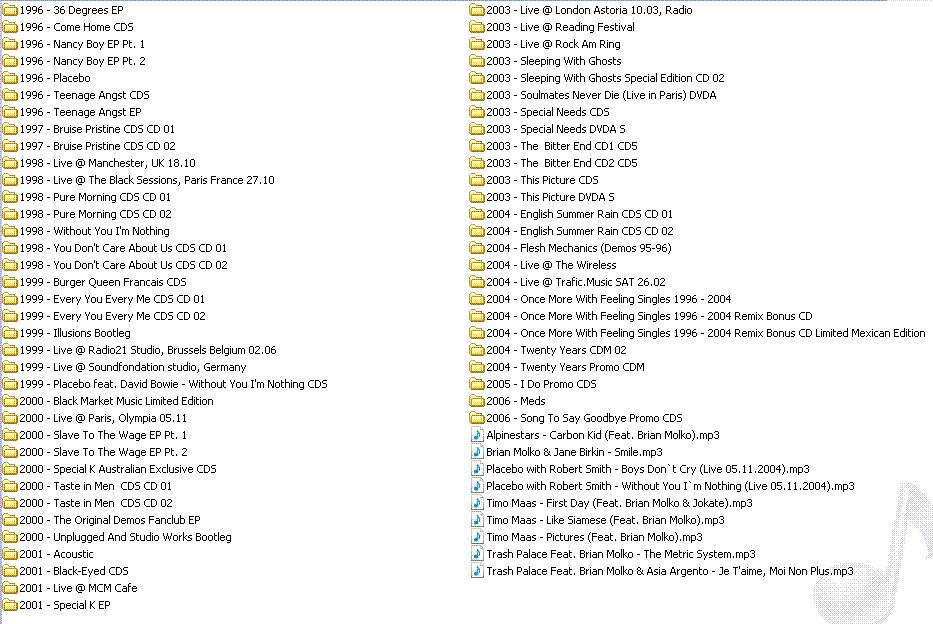Screen dimensions: 933x624
Task: Select folder icon of '2001 - Acoustic'
Action: [x=10, y=554]
